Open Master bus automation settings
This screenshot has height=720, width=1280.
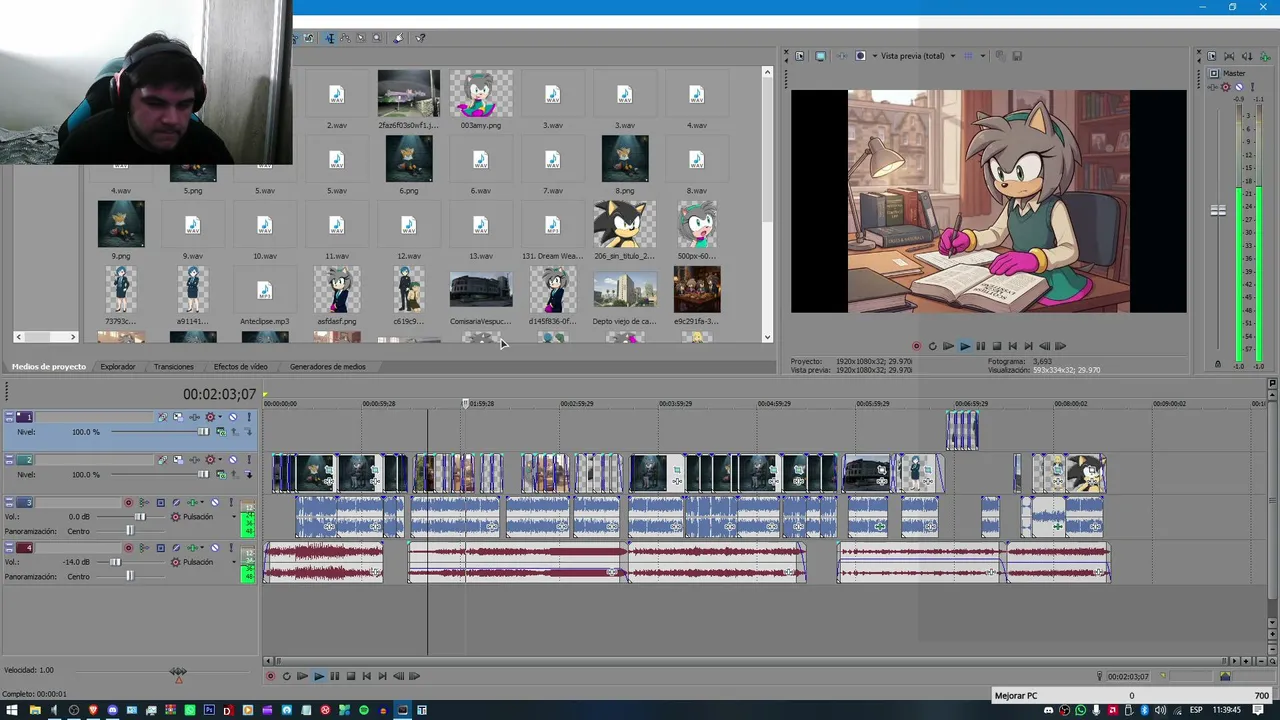coord(1226,87)
